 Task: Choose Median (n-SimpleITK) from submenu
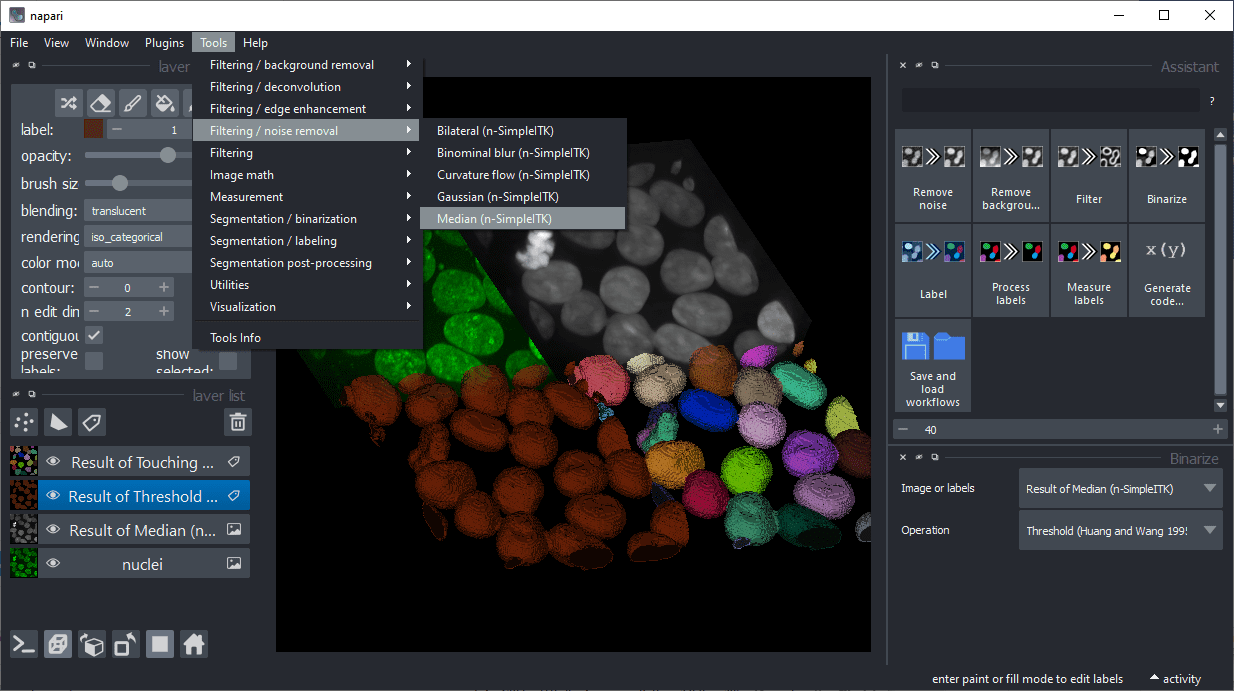[x=494, y=219]
